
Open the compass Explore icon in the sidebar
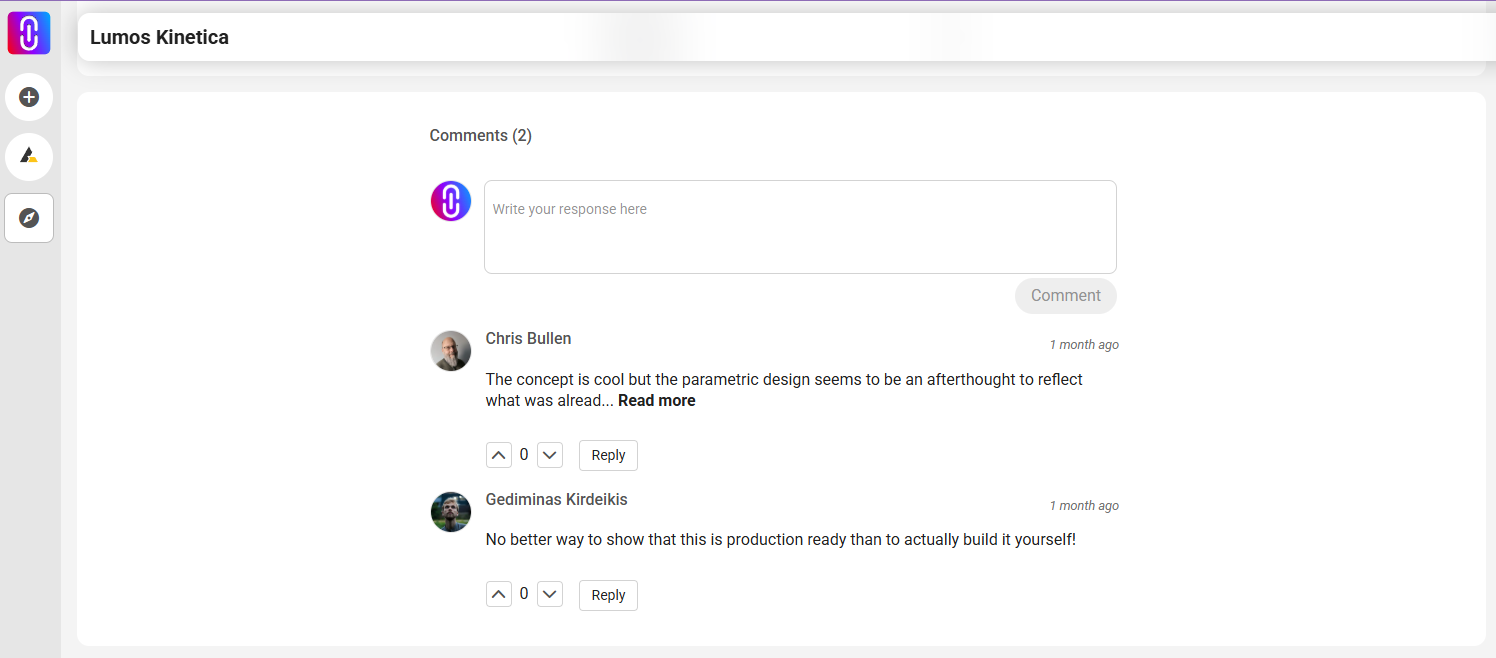28,218
